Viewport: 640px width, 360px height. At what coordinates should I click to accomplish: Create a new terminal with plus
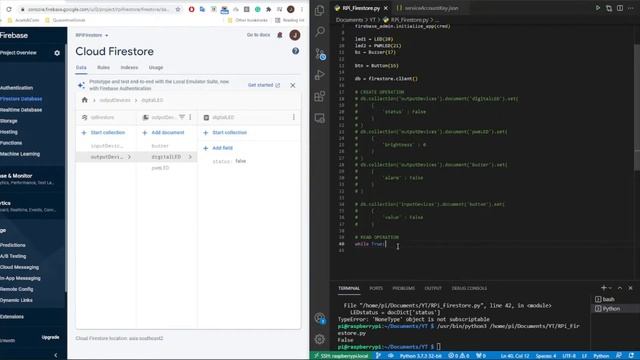(x=604, y=288)
